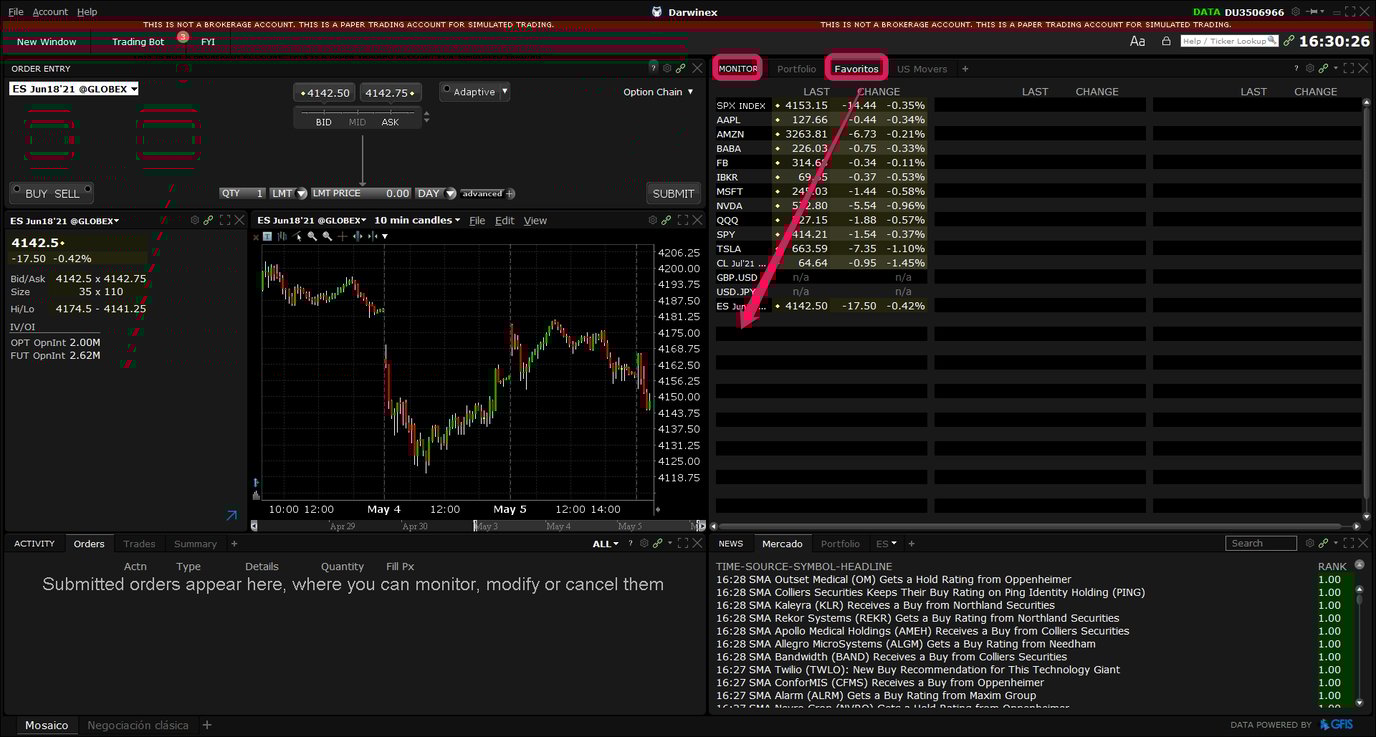Expand the advanced order options plus
This screenshot has height=737, width=1376.
(x=510, y=193)
